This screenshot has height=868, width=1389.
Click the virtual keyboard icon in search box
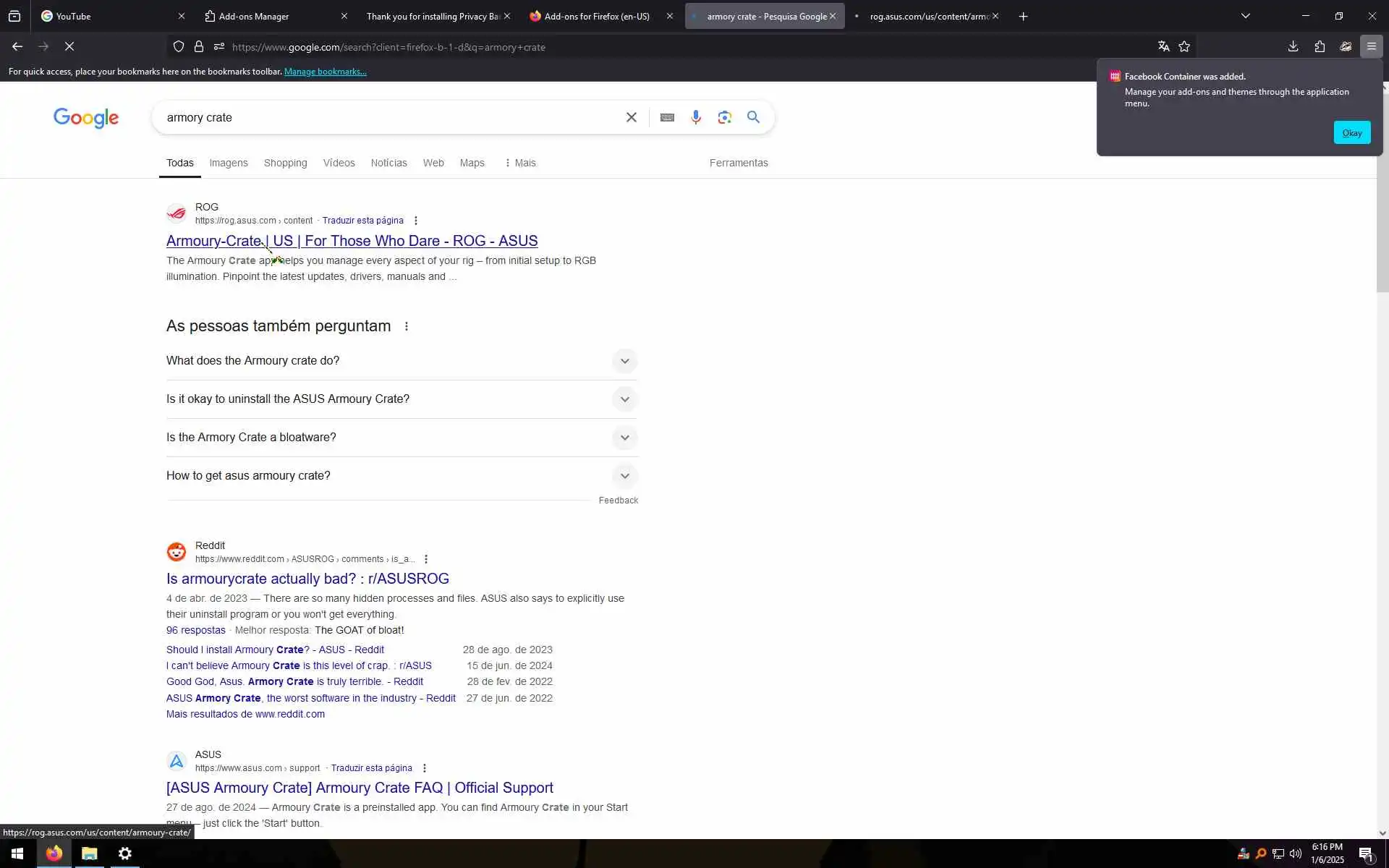(x=667, y=117)
